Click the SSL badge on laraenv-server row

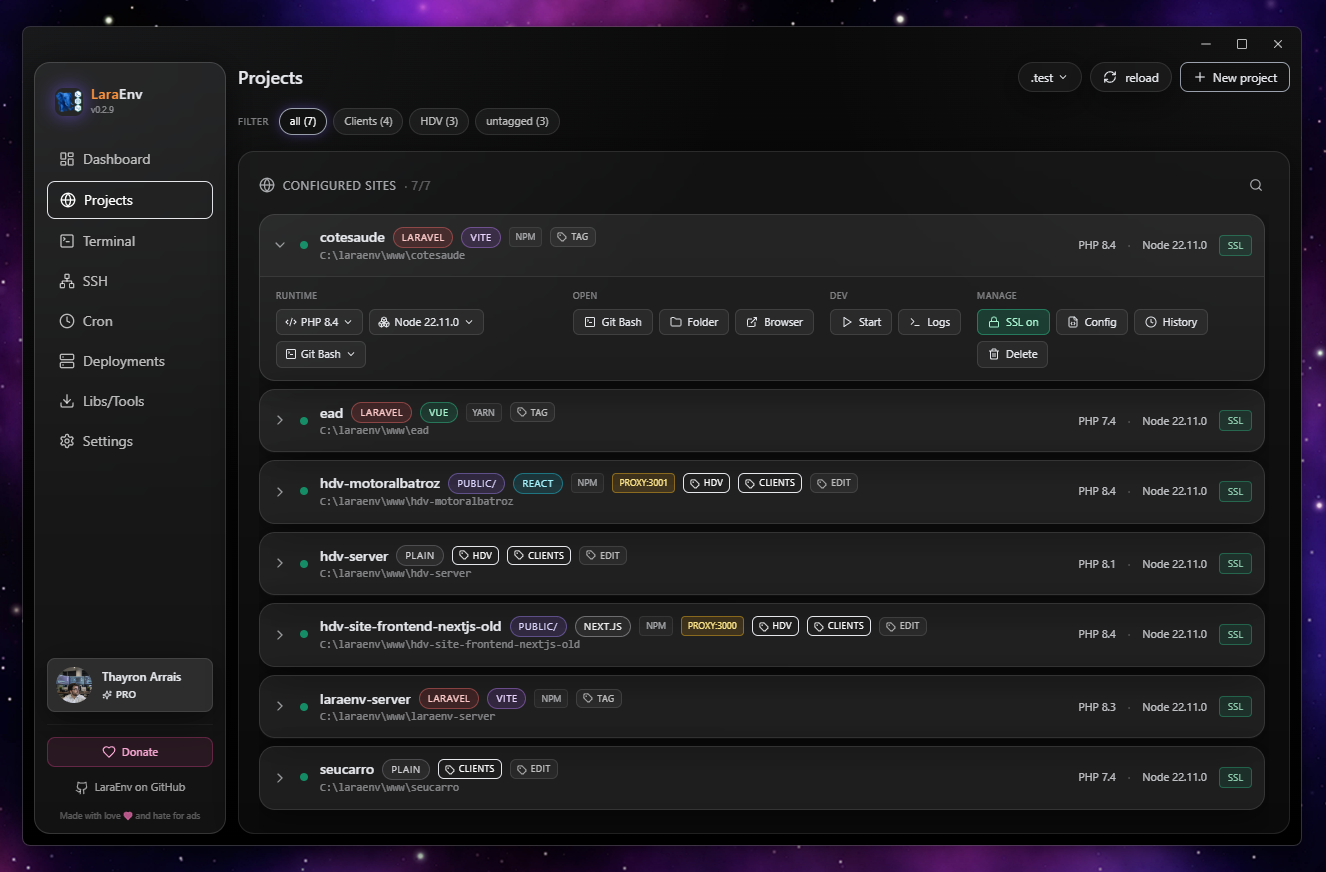click(1235, 707)
